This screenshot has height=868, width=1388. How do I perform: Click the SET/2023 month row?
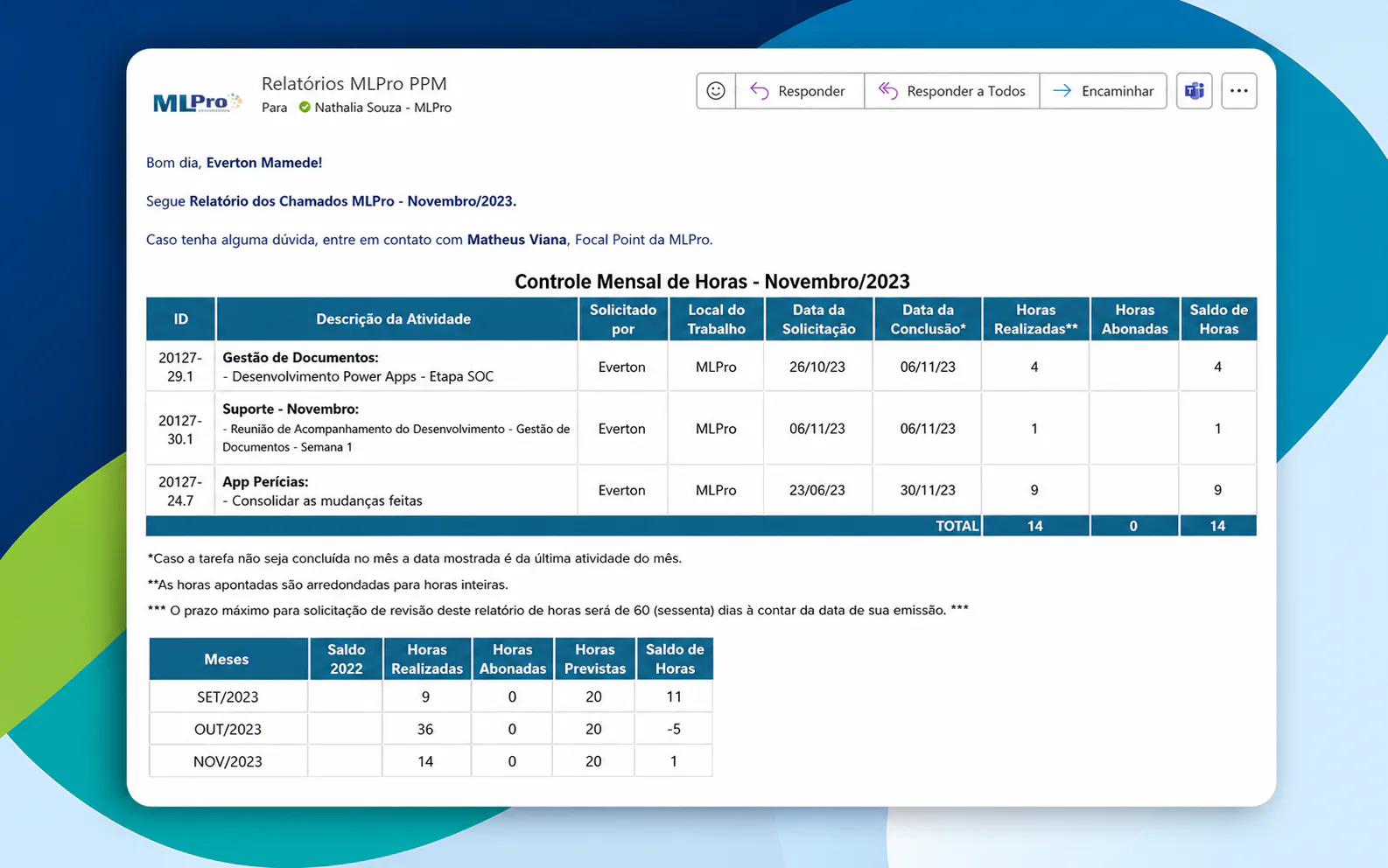click(431, 697)
